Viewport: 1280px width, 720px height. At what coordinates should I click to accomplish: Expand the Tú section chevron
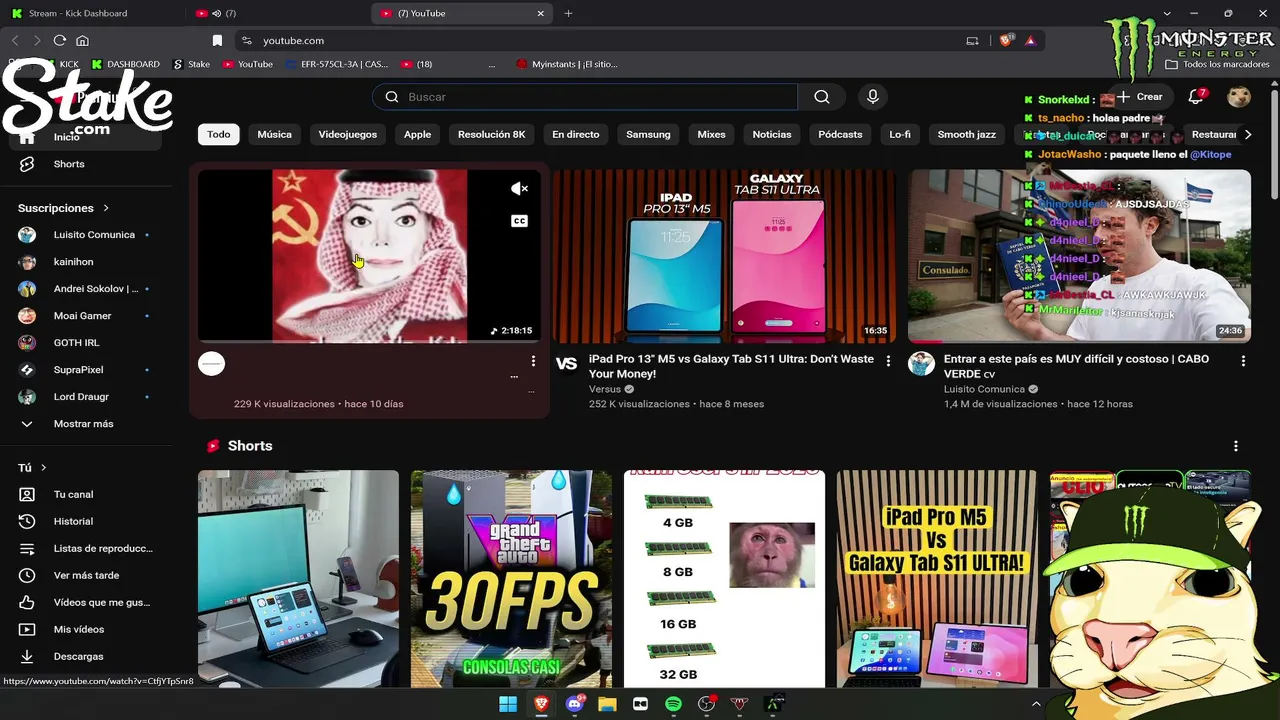point(43,468)
